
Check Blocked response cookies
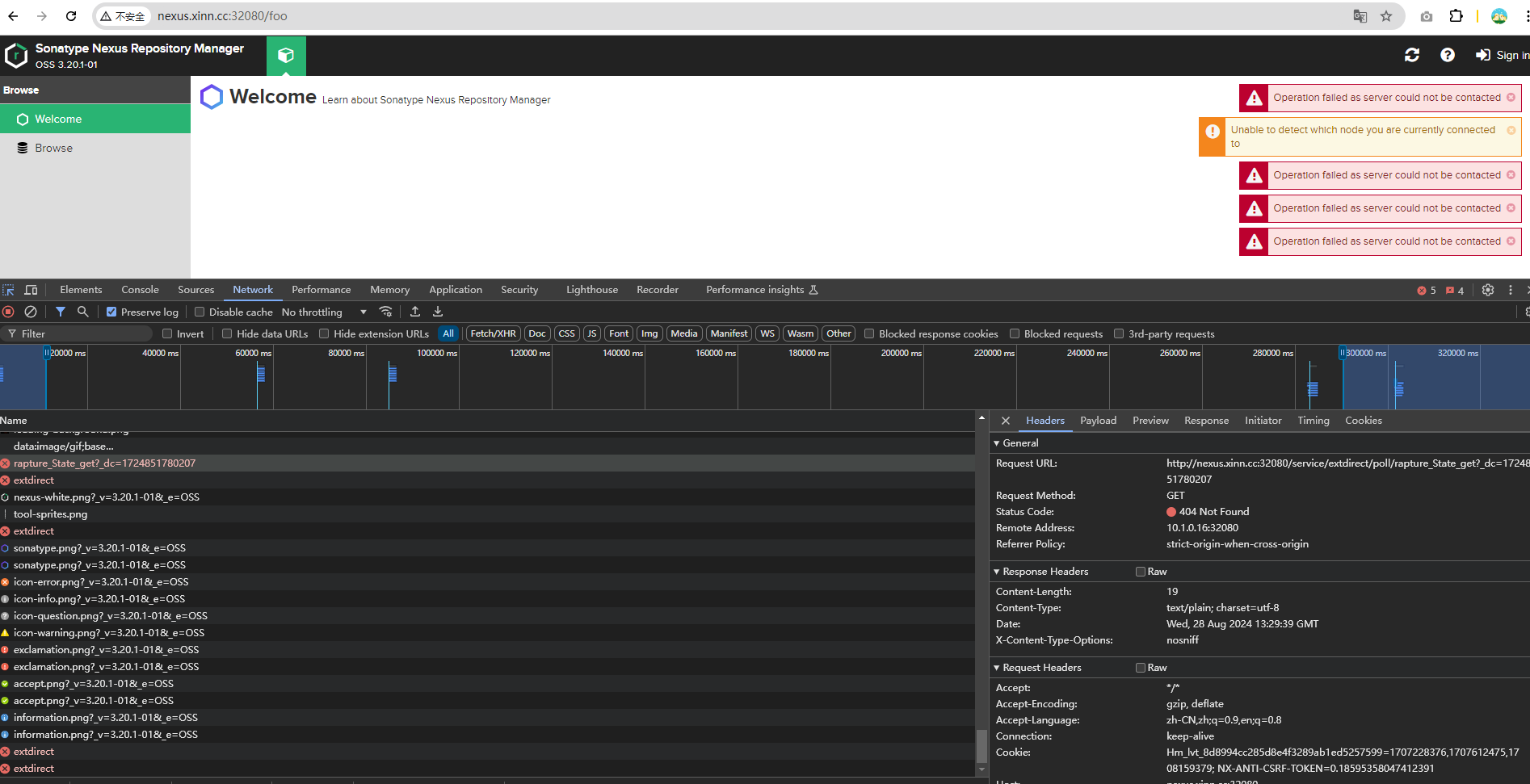869,334
